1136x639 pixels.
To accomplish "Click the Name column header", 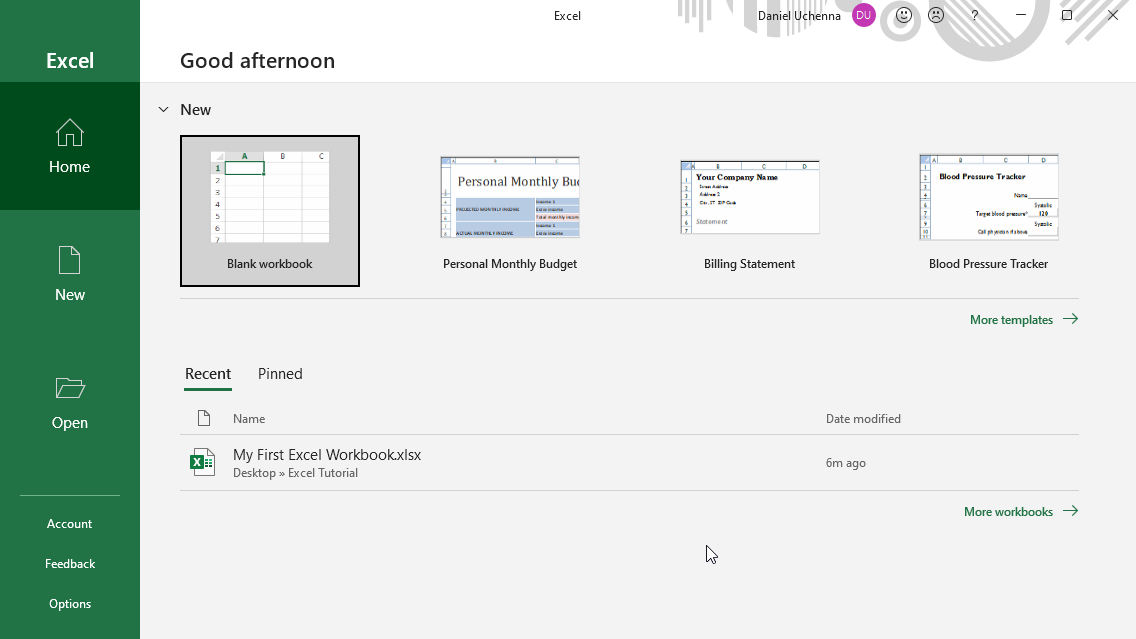I will (249, 419).
